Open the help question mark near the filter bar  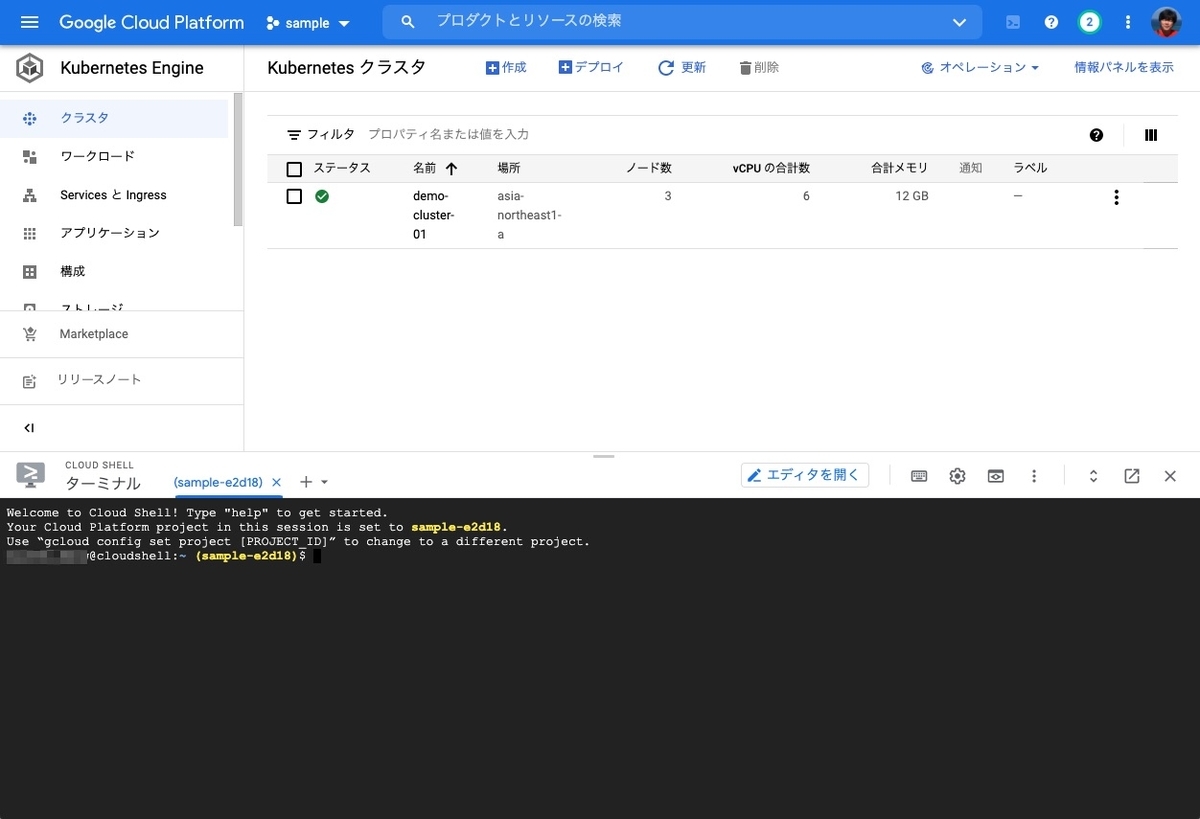(1096, 134)
